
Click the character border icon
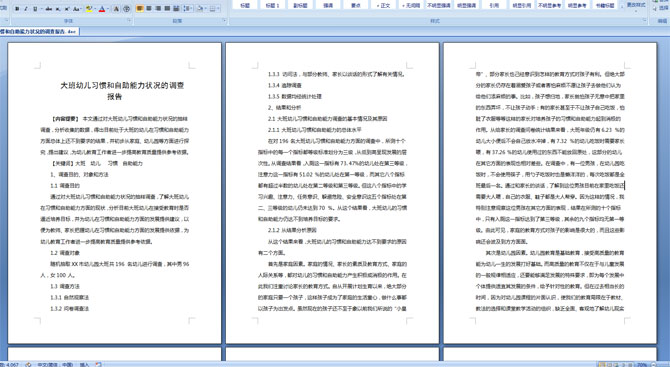116,9
